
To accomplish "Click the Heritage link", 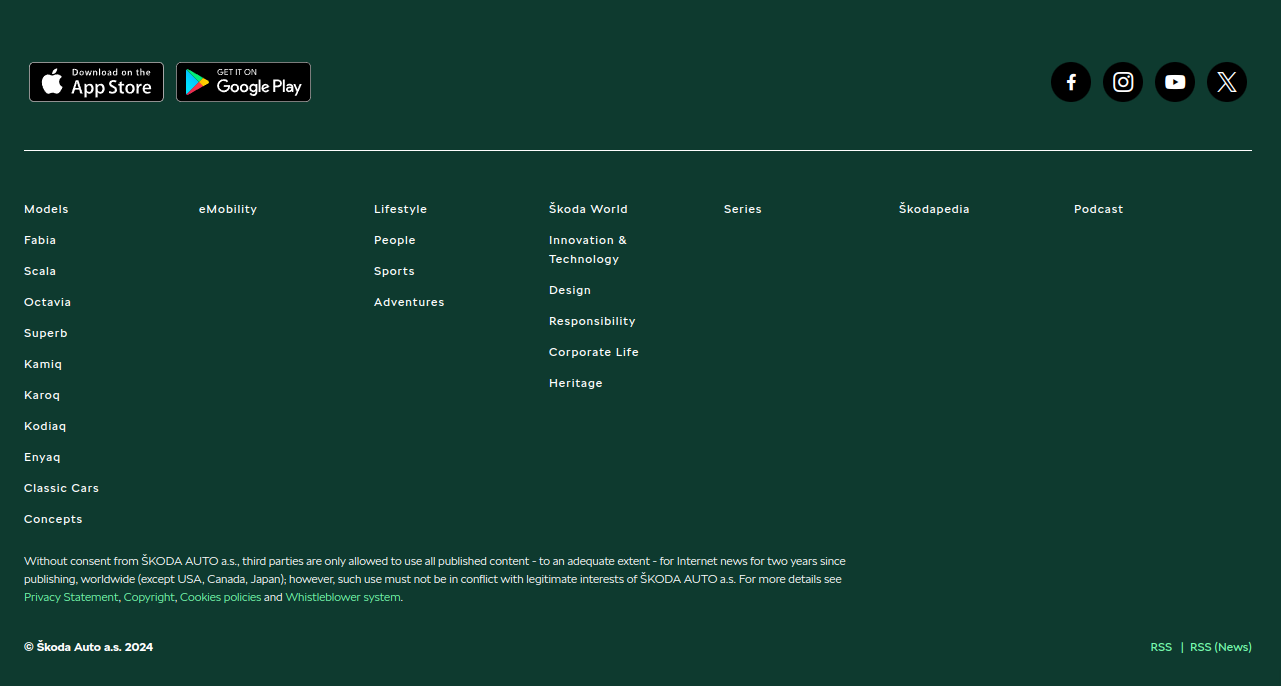I will tap(576, 383).
